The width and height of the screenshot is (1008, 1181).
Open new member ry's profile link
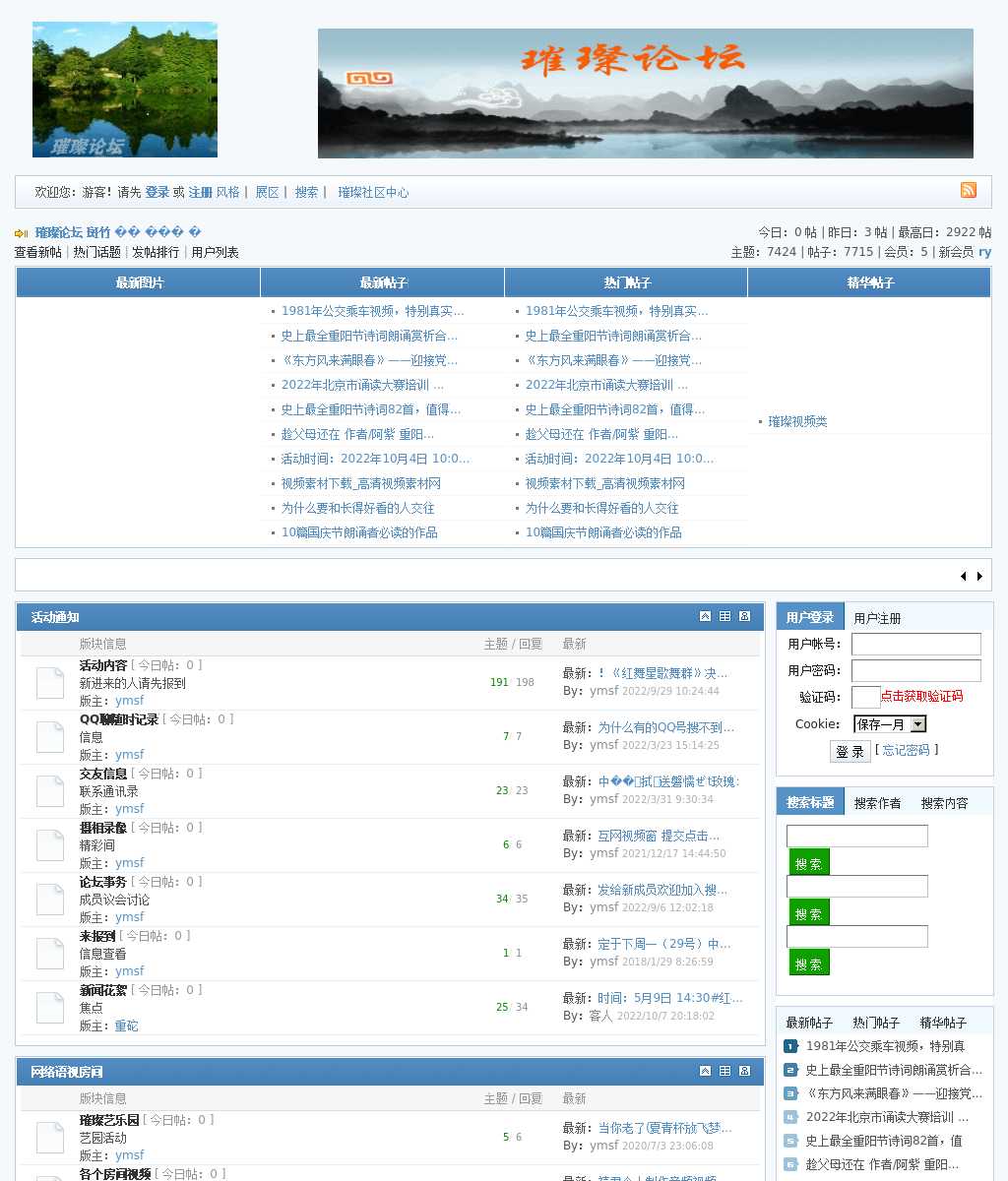click(x=984, y=252)
